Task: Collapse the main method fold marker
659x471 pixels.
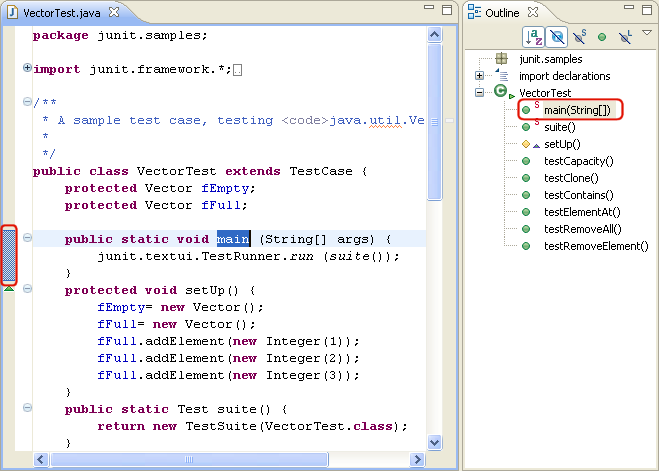Action: pos(27,238)
